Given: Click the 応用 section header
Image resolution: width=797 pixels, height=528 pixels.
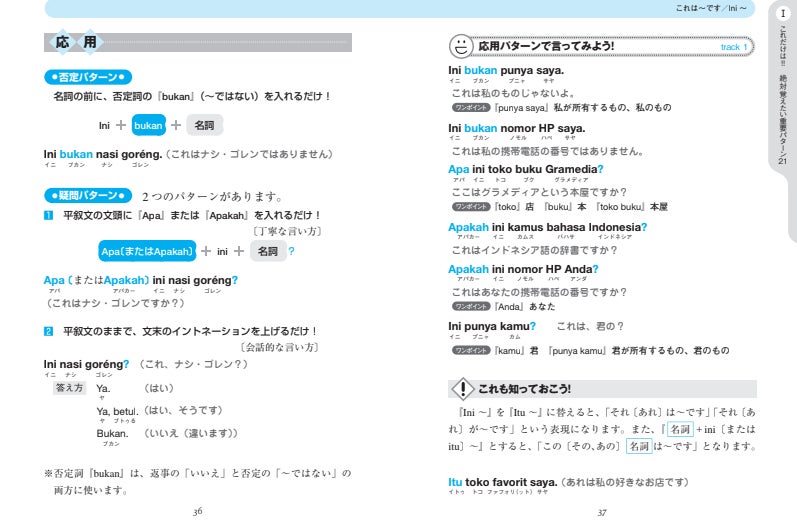Looking at the screenshot, I should 198,42.
